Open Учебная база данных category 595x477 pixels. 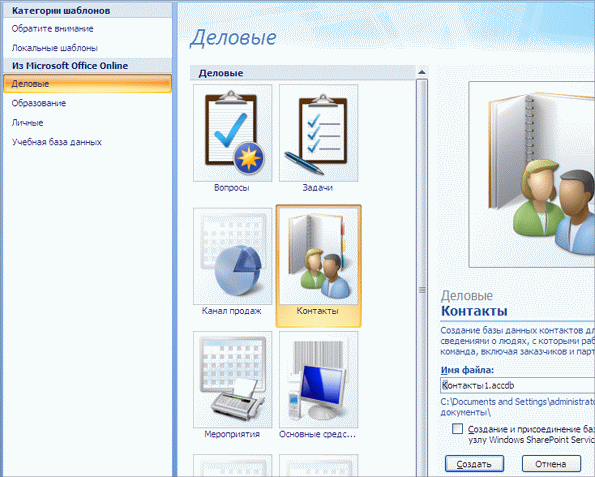[x=57, y=142]
